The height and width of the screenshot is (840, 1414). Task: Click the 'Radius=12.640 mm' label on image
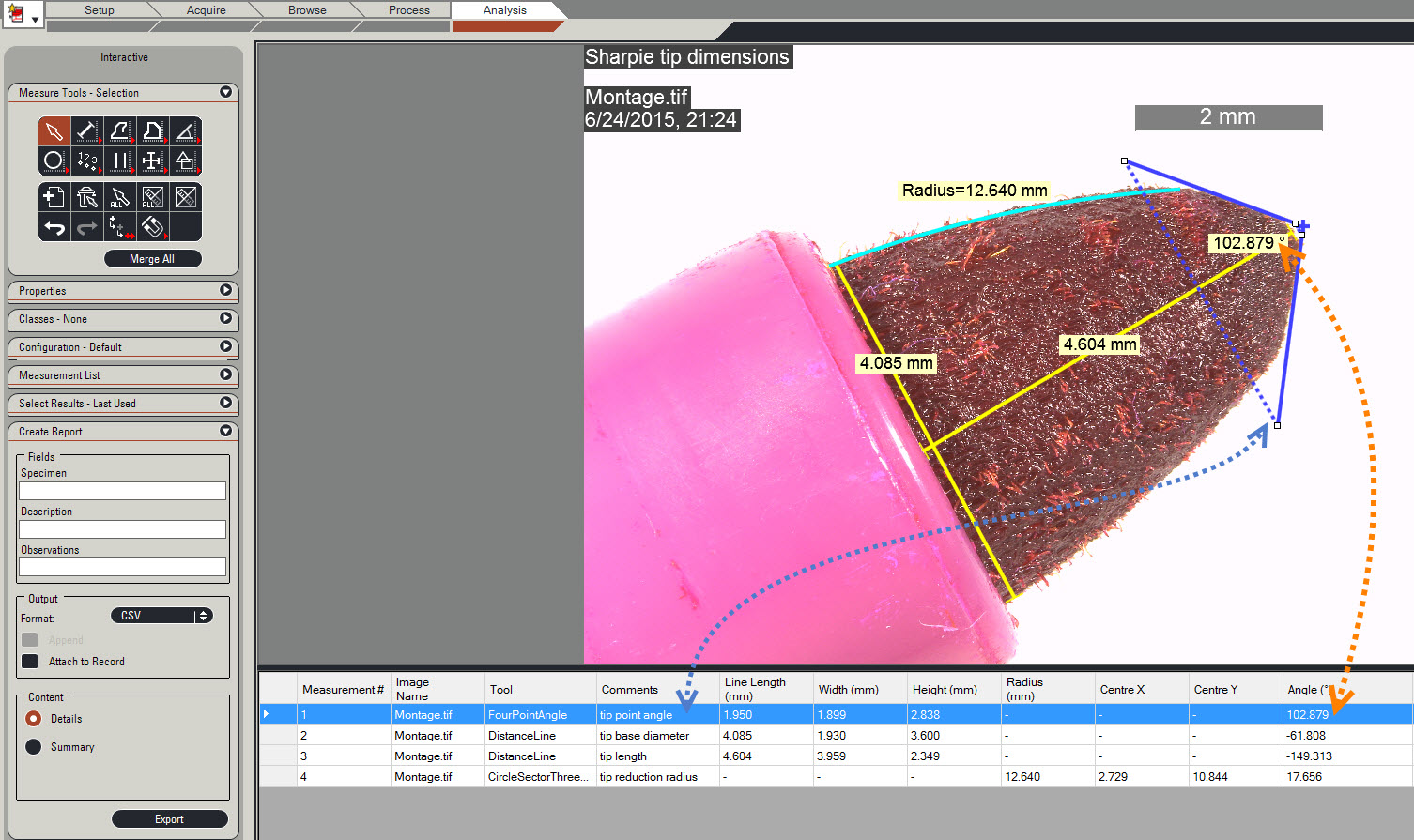(975, 191)
